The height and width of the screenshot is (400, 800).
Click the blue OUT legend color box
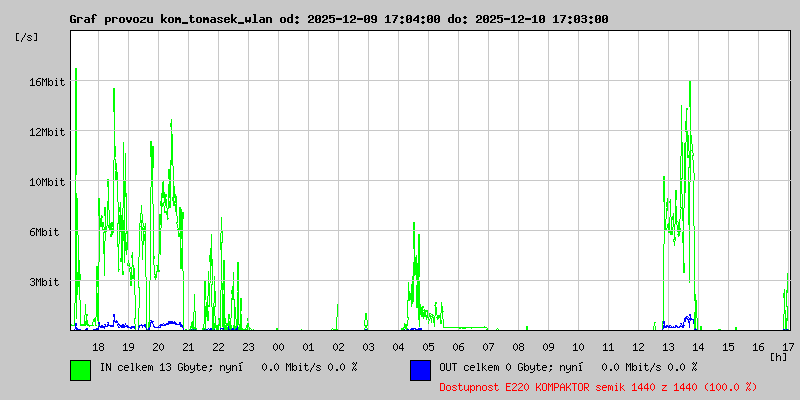[420, 370]
